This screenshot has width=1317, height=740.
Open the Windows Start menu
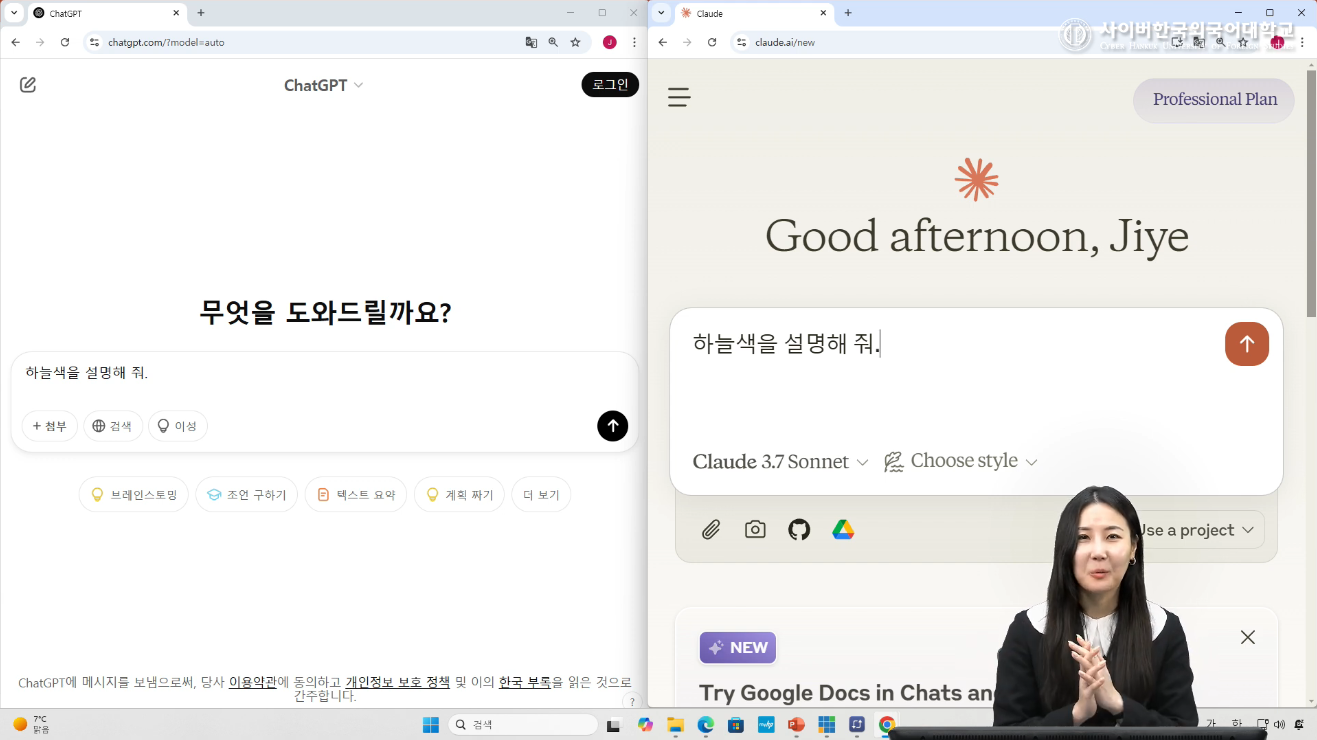(x=430, y=724)
